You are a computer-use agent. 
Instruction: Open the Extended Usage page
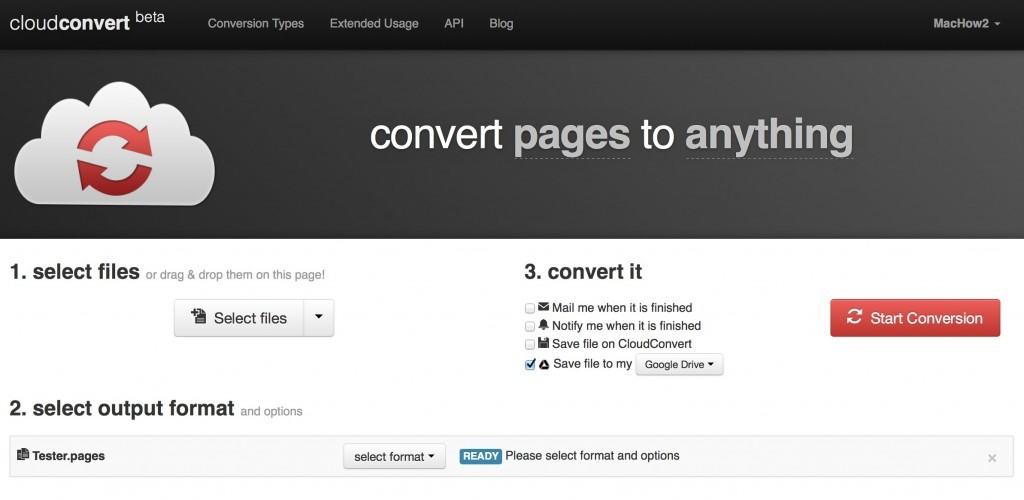coord(374,23)
